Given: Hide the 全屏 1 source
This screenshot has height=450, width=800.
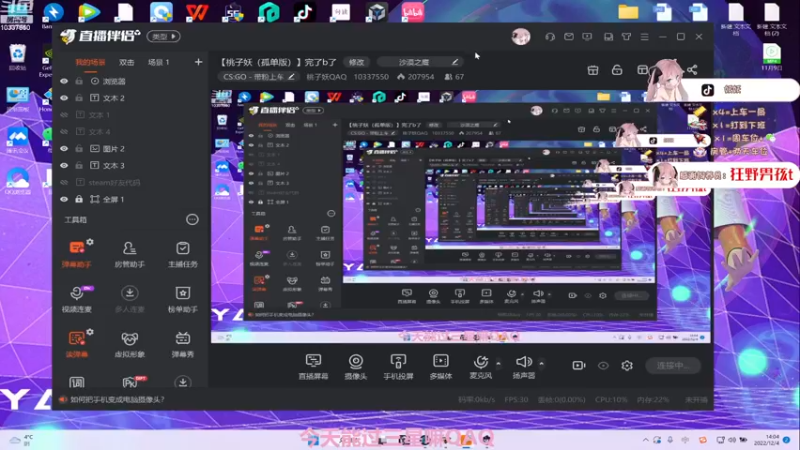Looking at the screenshot, I should (64, 199).
